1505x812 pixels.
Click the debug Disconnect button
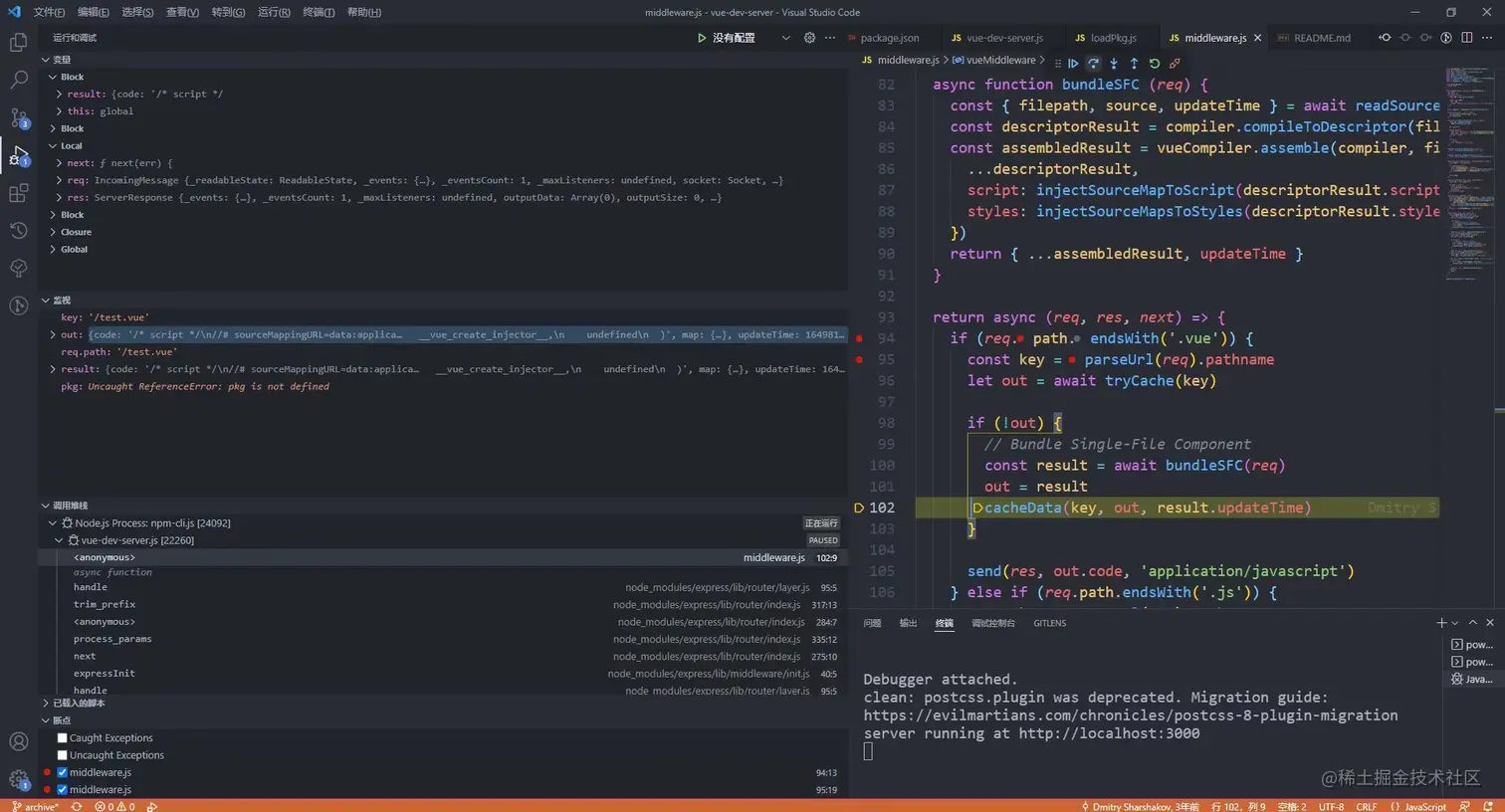[1175, 63]
